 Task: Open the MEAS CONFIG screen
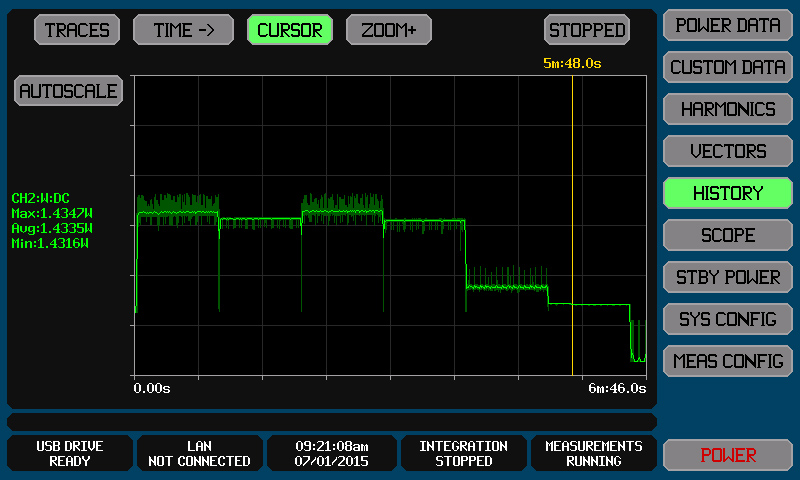coord(728,361)
